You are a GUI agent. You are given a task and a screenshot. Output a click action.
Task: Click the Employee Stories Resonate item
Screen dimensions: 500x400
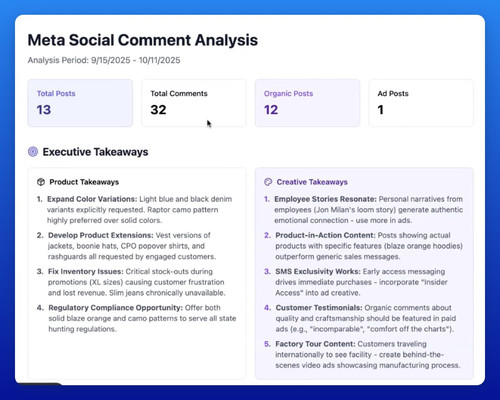(364, 210)
